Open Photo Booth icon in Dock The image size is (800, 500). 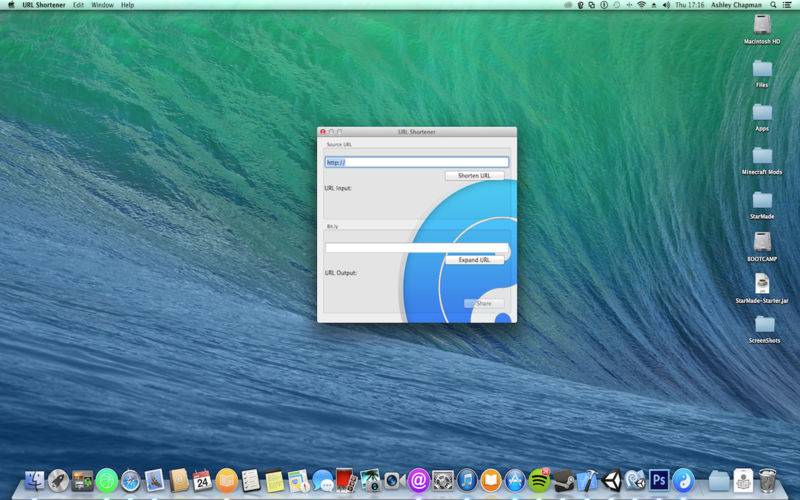click(x=346, y=481)
